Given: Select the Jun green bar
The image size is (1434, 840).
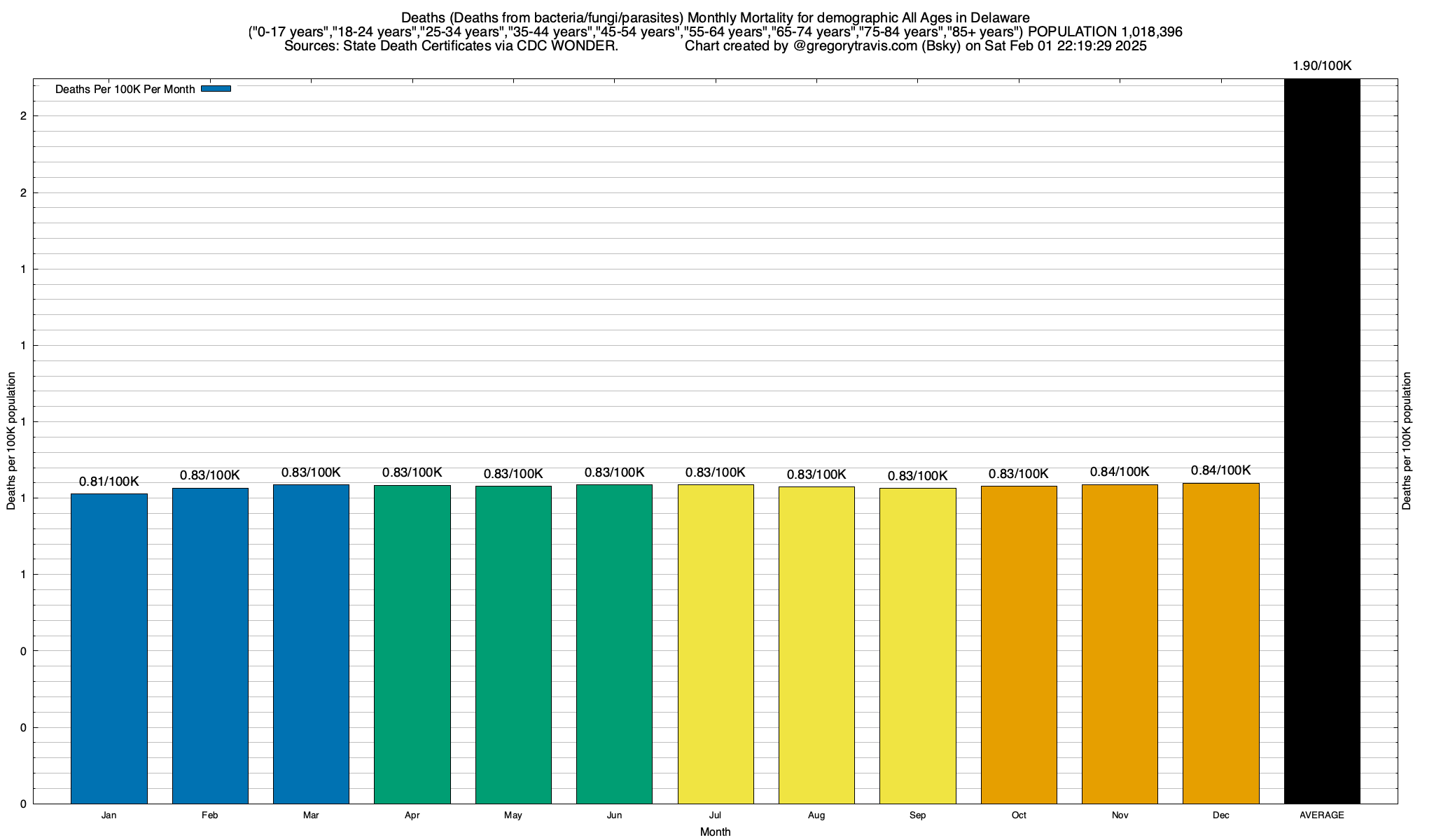Looking at the screenshot, I should click(x=614, y=644).
